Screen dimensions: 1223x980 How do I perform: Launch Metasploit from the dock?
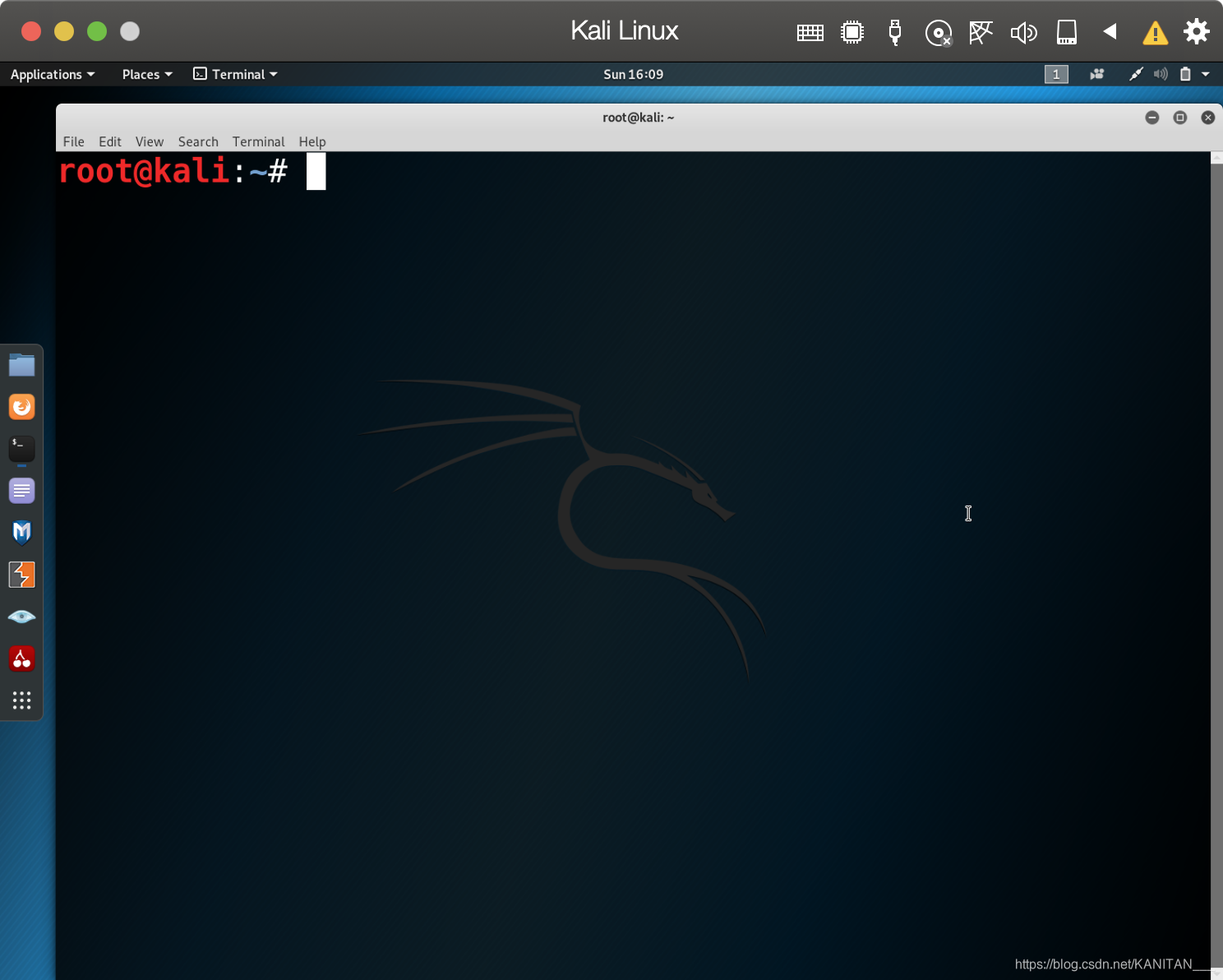(21, 533)
